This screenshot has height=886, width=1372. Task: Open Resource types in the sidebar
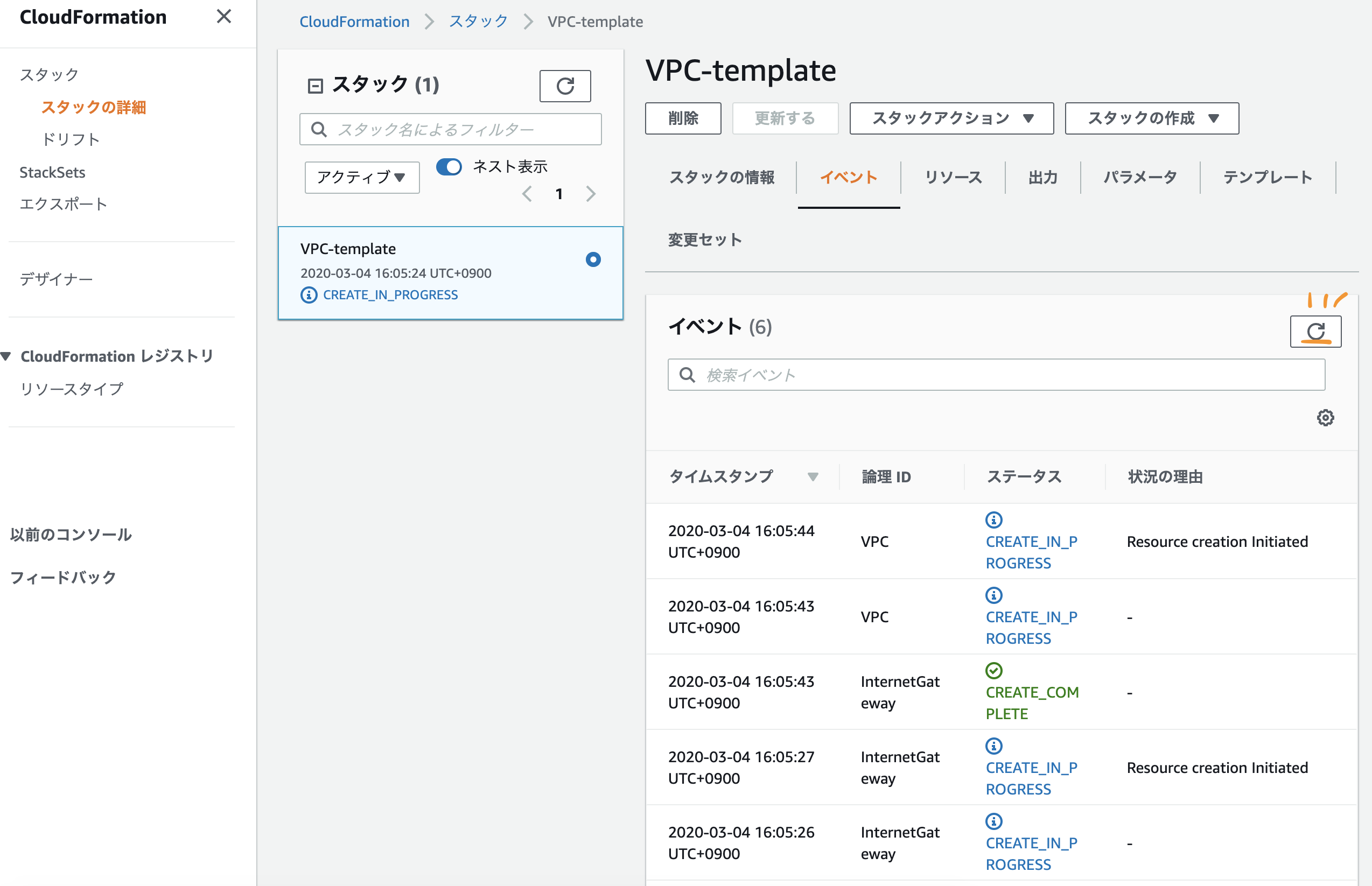72,390
